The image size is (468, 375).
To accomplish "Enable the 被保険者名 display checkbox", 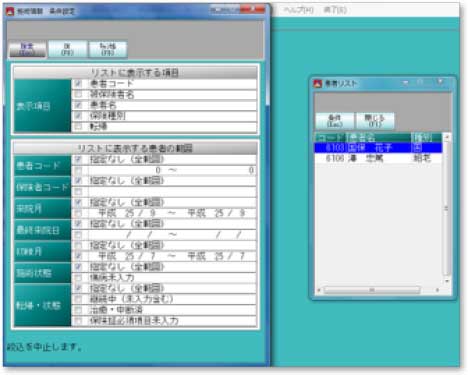I will pyautogui.click(x=78, y=94).
